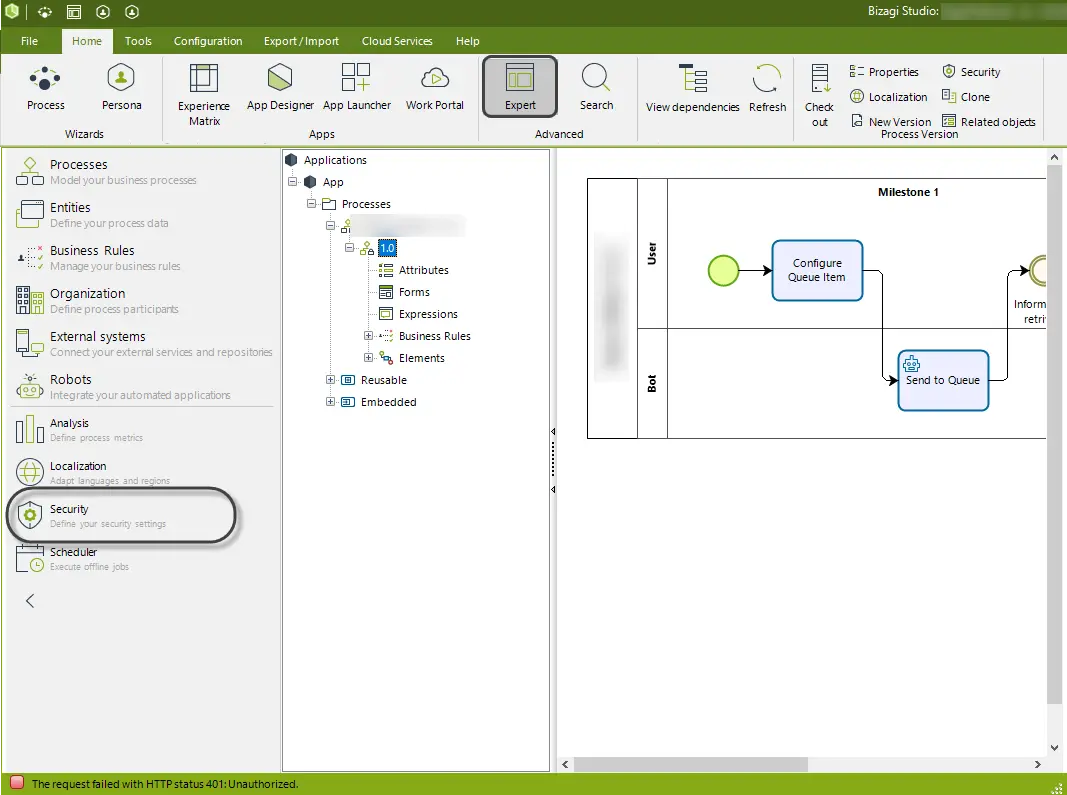Open the Work Portal
The image size is (1067, 795).
click(x=435, y=88)
